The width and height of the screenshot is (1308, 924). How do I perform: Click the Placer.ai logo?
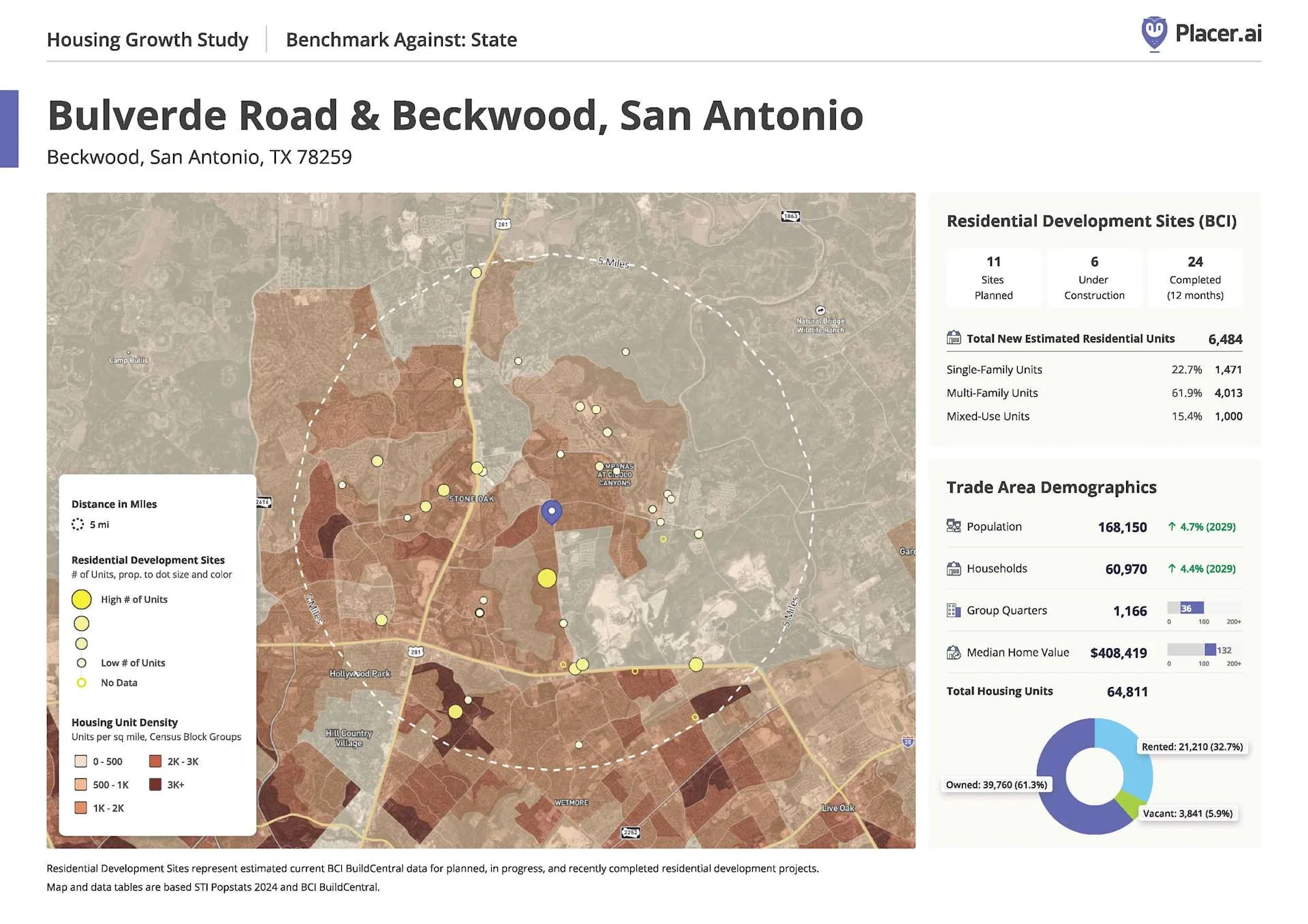click(1201, 33)
